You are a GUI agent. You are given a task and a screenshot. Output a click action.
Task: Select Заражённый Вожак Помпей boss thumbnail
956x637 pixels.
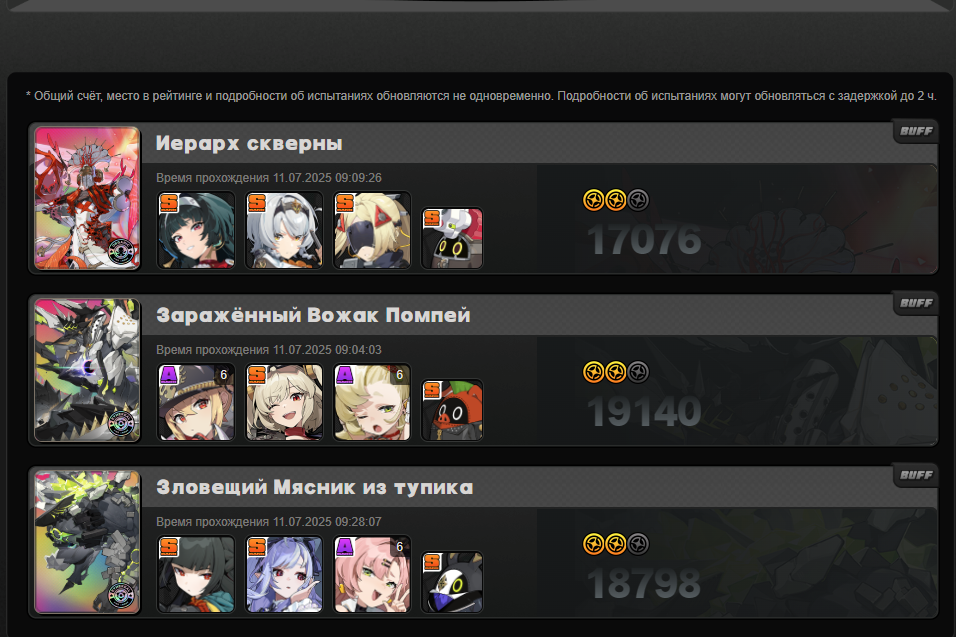[87, 370]
